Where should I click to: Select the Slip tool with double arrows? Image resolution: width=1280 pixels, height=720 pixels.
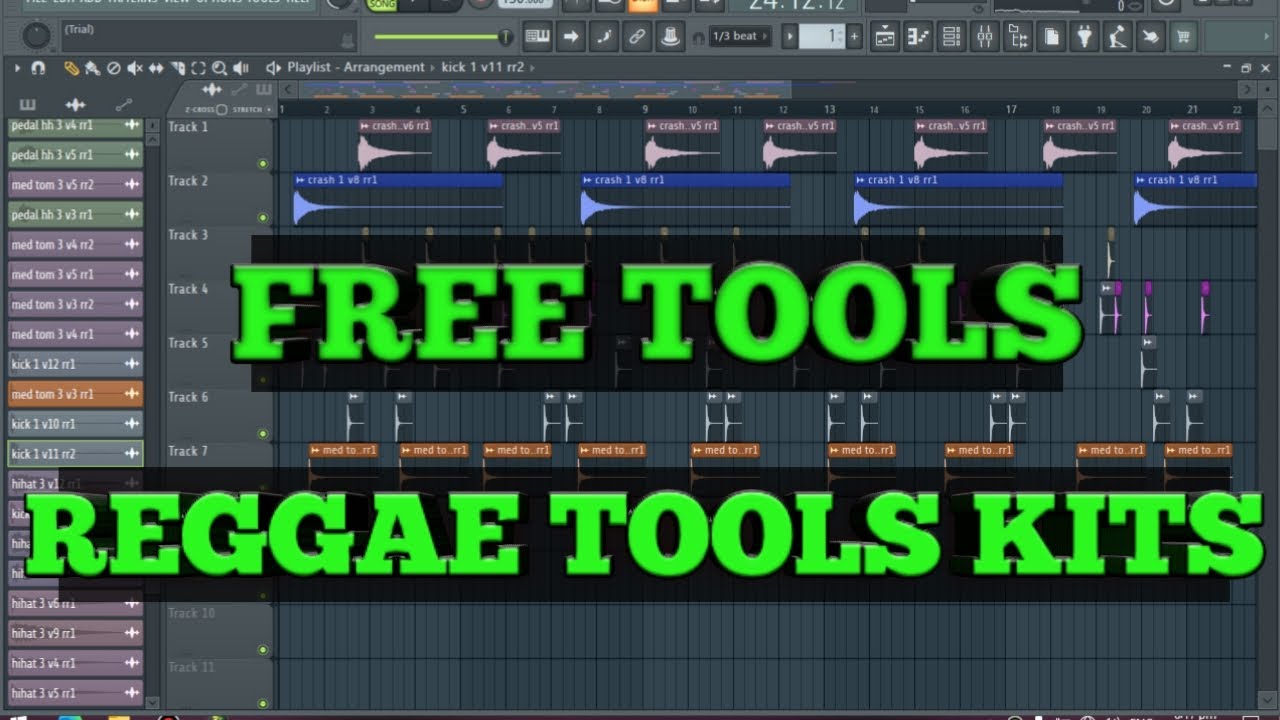[x=156, y=68]
